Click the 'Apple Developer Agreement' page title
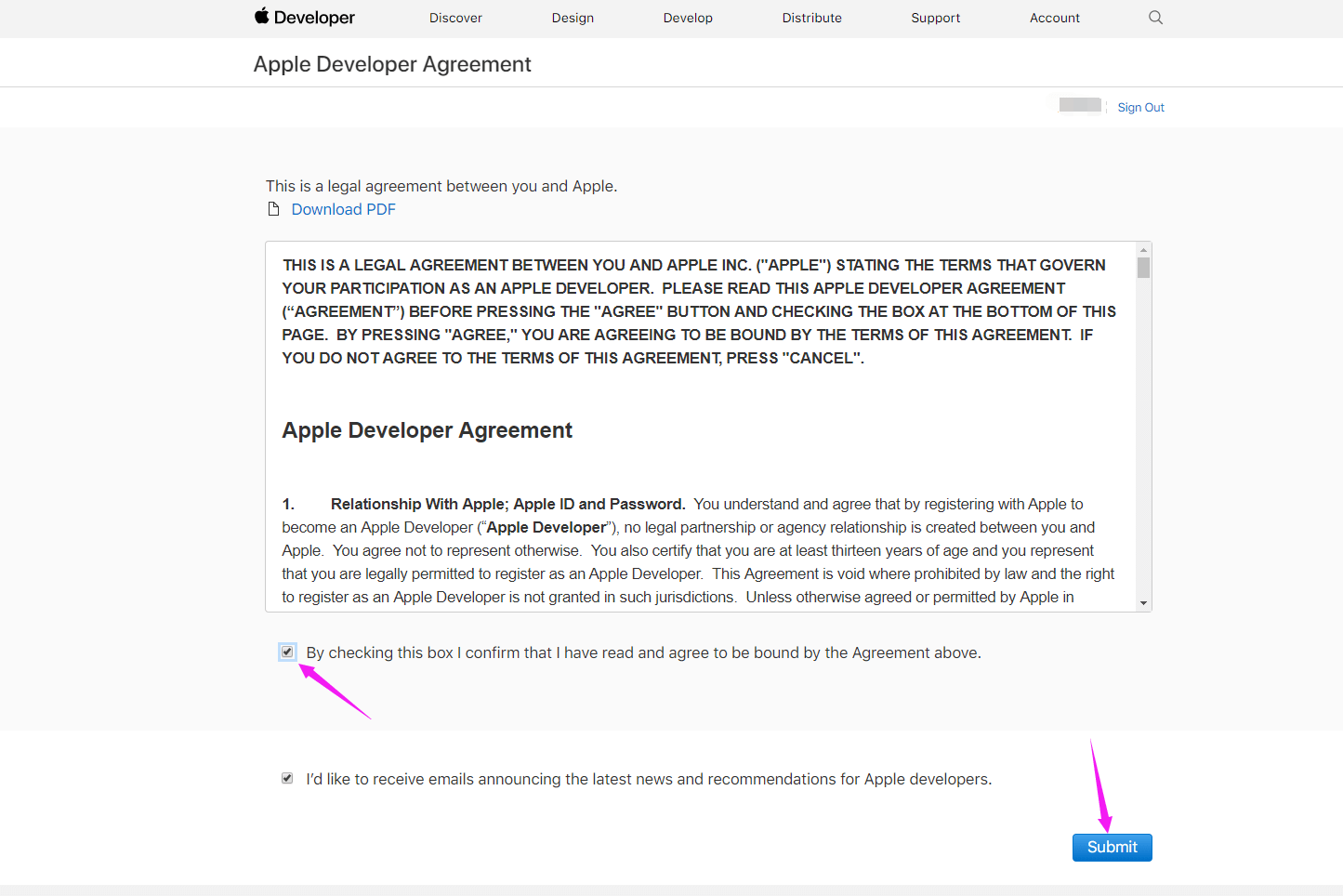This screenshot has width=1343, height=896. 392,64
